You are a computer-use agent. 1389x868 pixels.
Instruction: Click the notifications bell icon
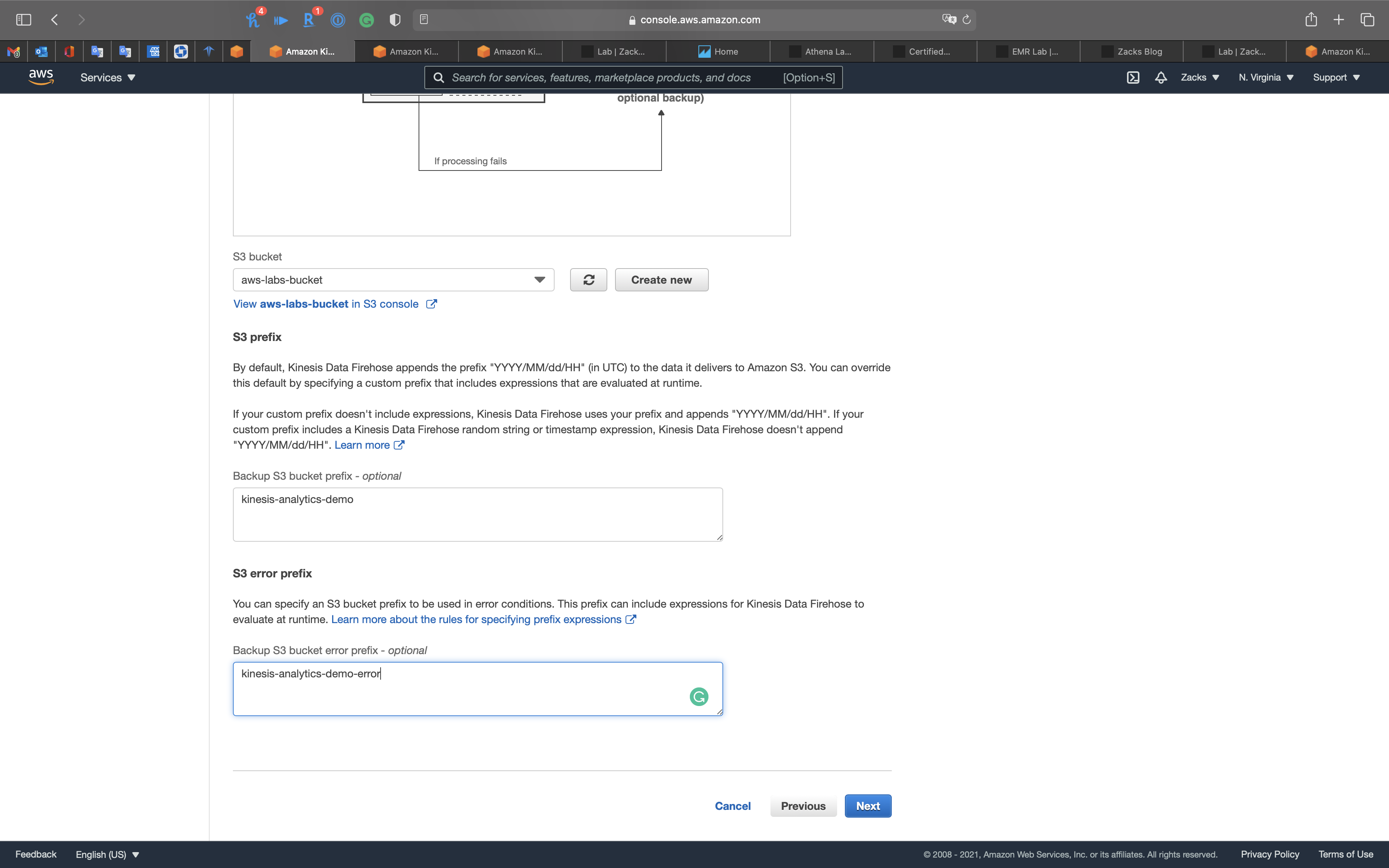(x=1161, y=77)
